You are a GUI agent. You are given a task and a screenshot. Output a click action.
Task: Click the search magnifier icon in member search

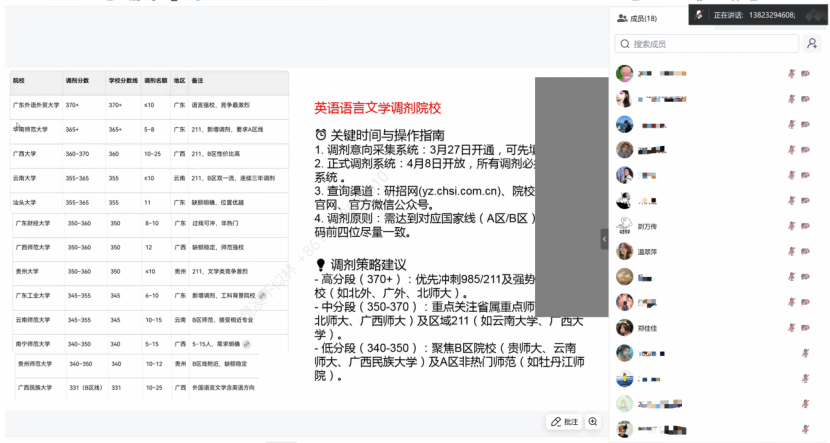[x=624, y=44]
